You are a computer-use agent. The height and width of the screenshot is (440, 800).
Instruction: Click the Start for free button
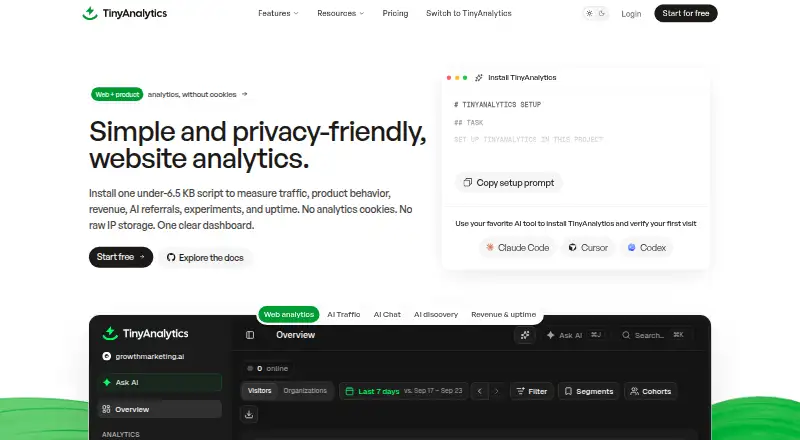pyautogui.click(x=686, y=13)
